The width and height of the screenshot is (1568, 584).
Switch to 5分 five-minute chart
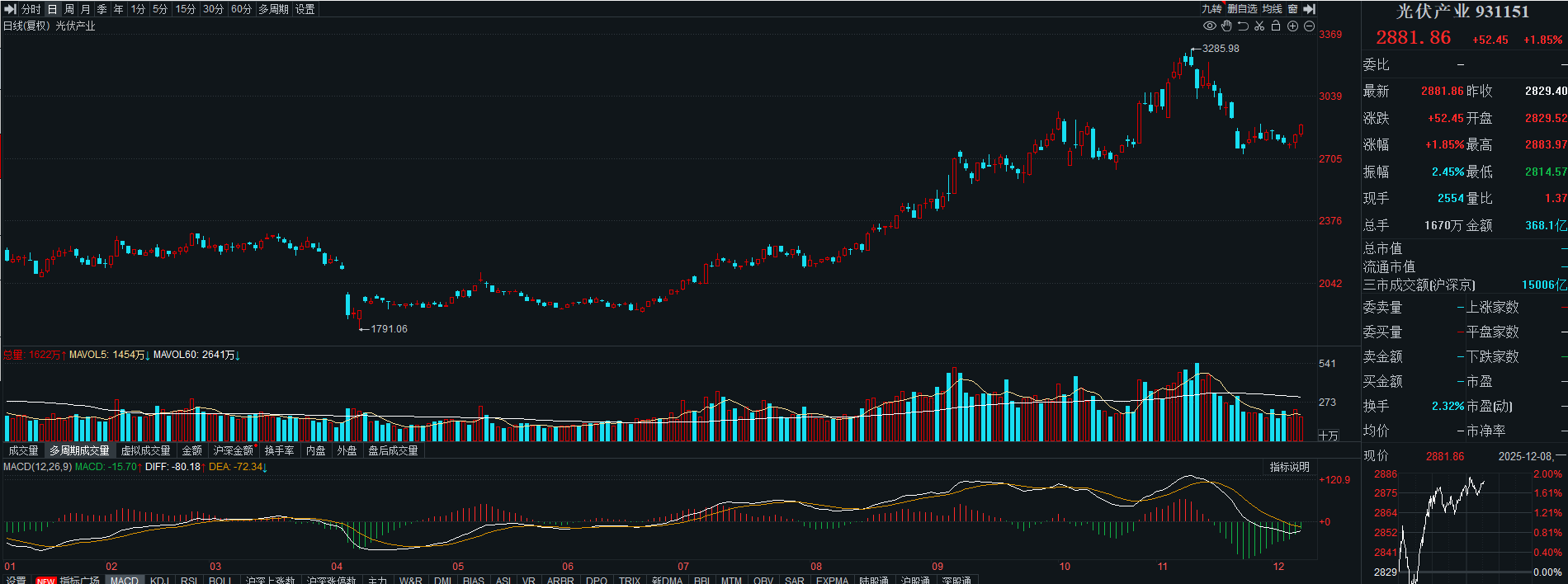(160, 9)
